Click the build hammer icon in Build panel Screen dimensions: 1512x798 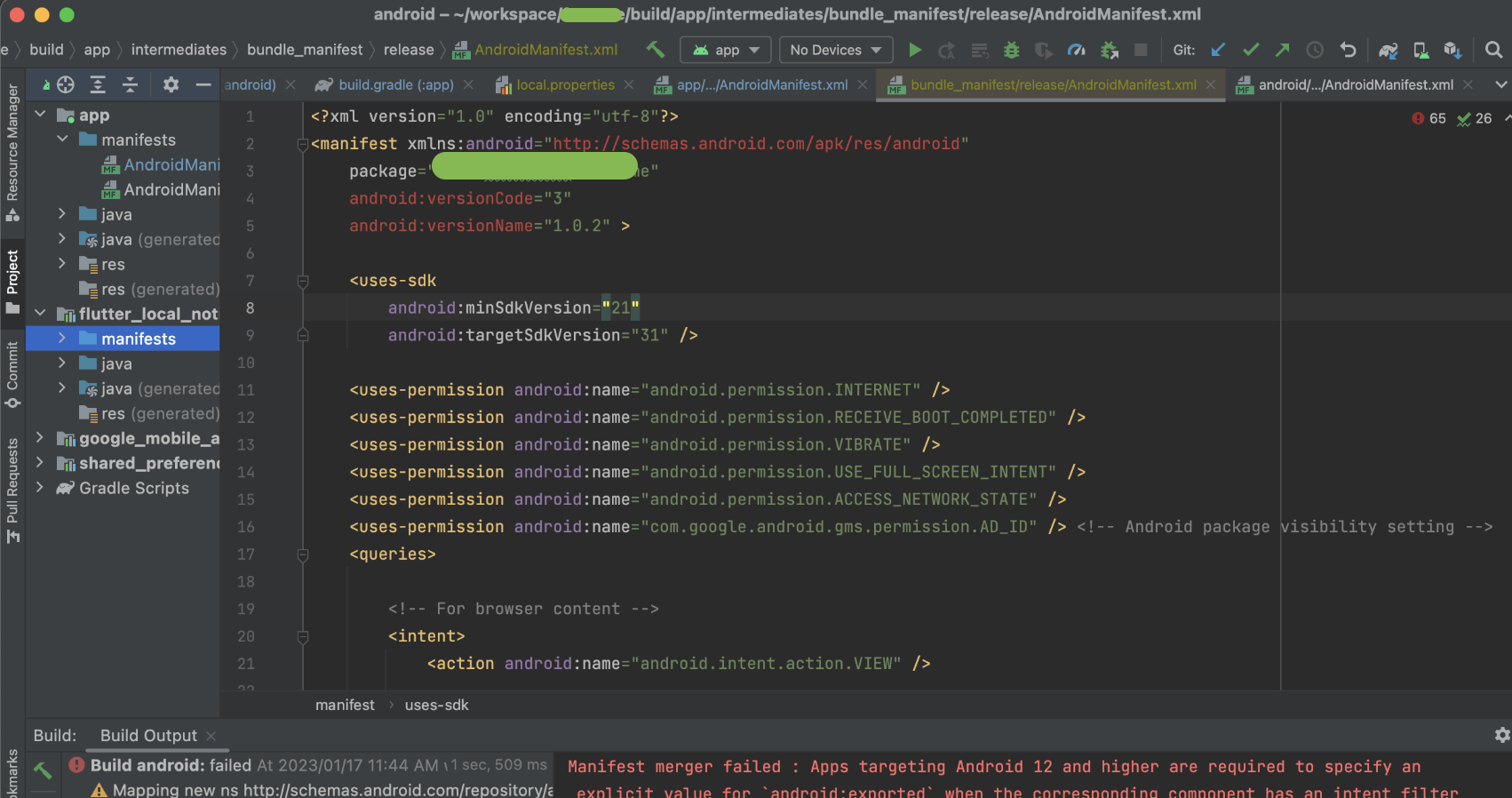42,770
